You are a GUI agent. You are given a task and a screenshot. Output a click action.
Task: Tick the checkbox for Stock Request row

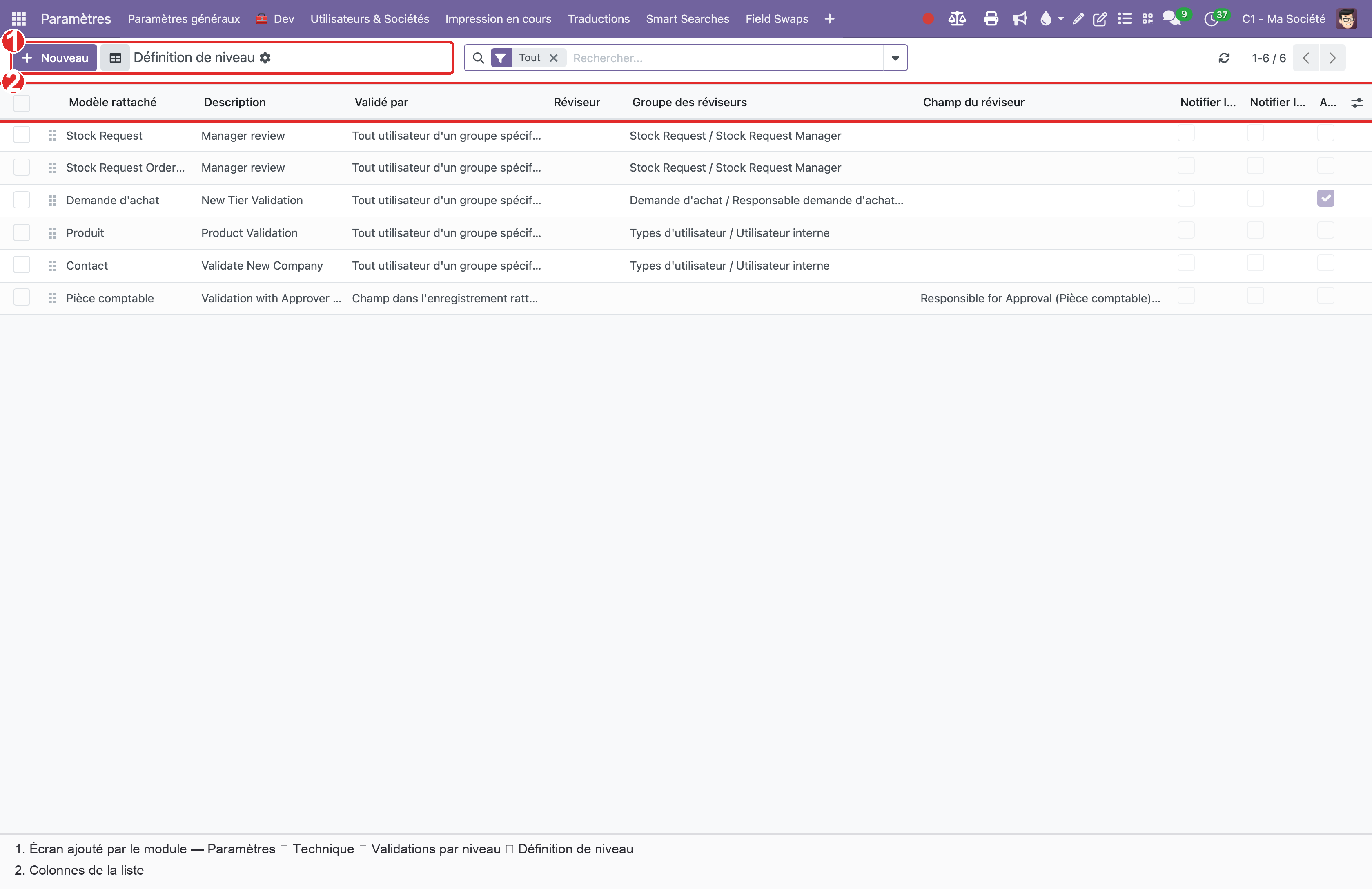21,135
